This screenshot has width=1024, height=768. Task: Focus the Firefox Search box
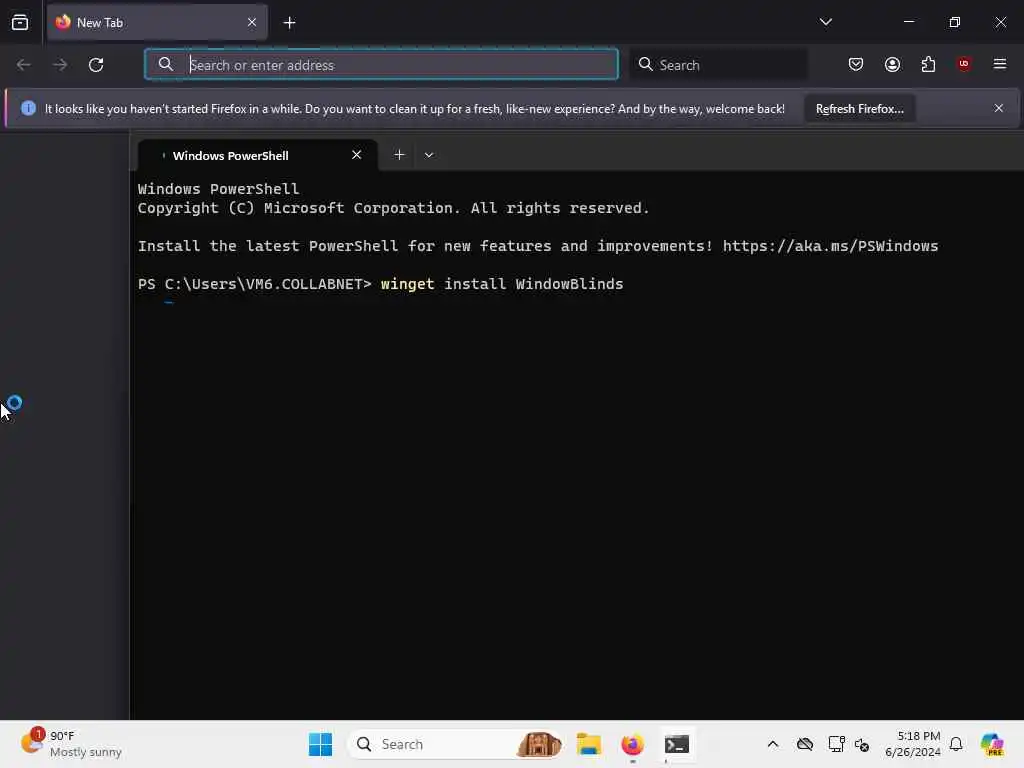pos(718,65)
